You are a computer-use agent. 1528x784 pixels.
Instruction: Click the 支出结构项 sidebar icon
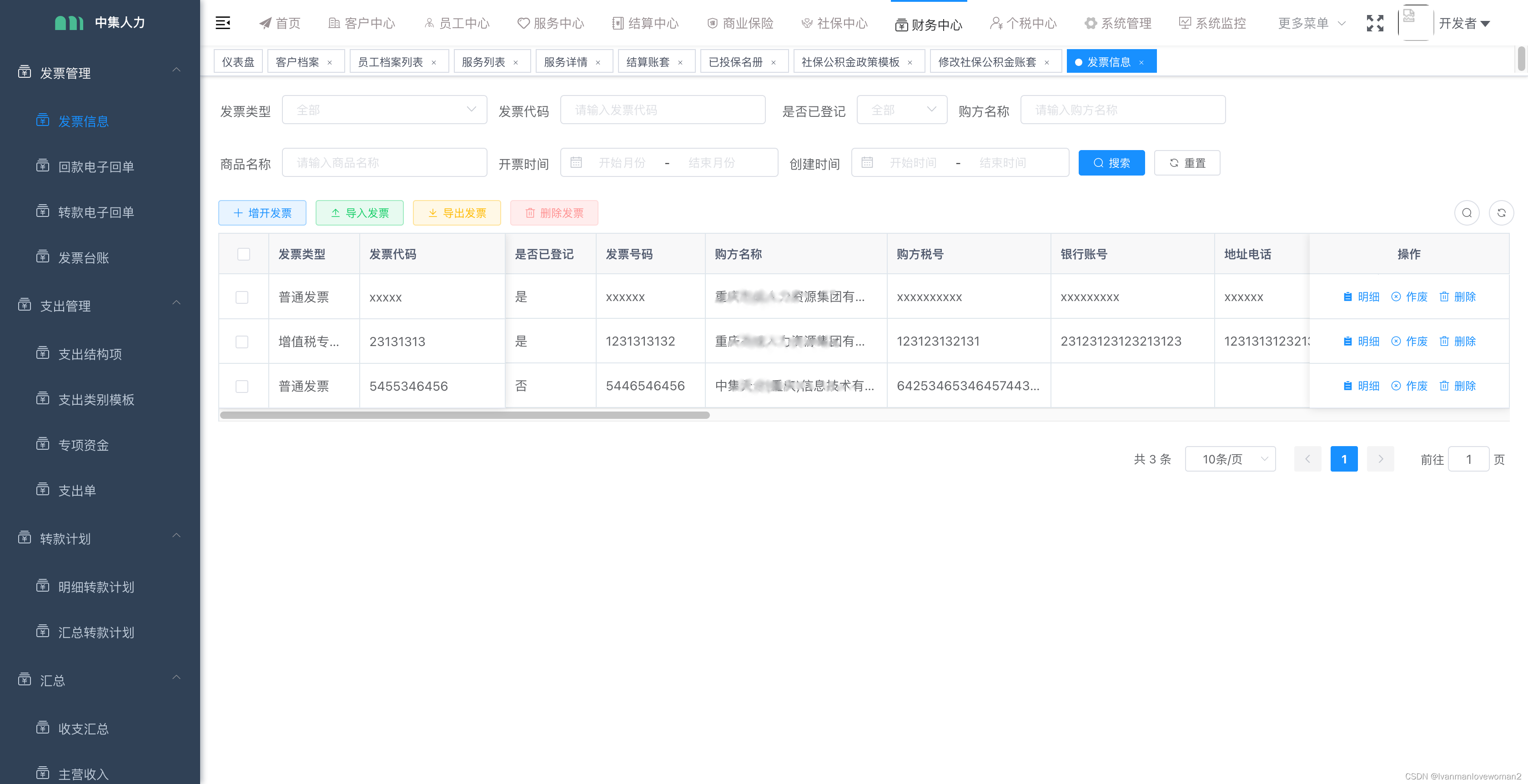(x=43, y=353)
